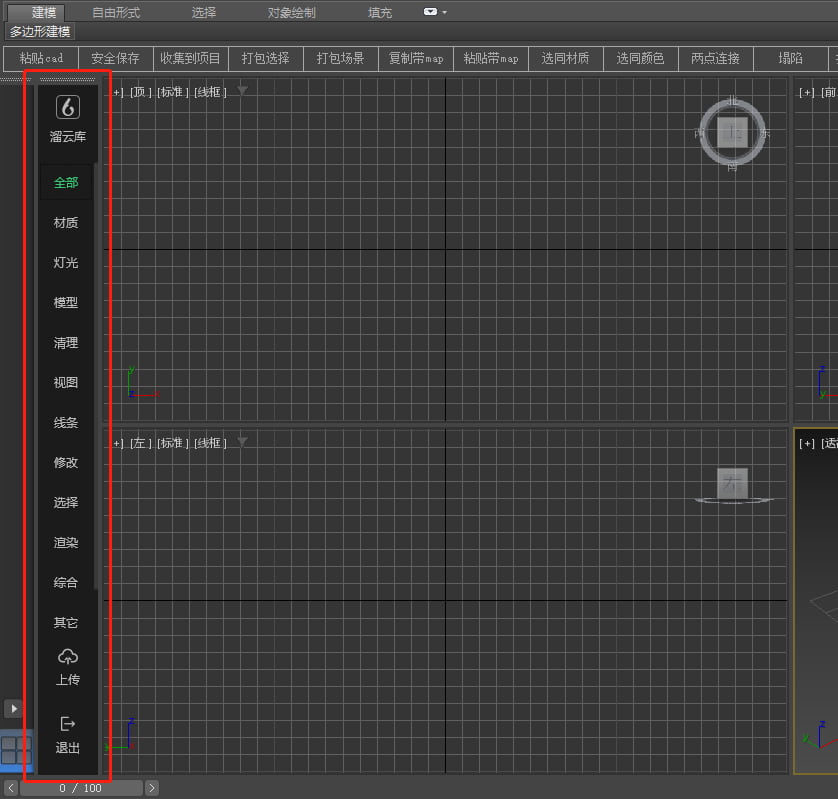
Task: Select 渲染 category in sidebar
Action: click(66, 542)
